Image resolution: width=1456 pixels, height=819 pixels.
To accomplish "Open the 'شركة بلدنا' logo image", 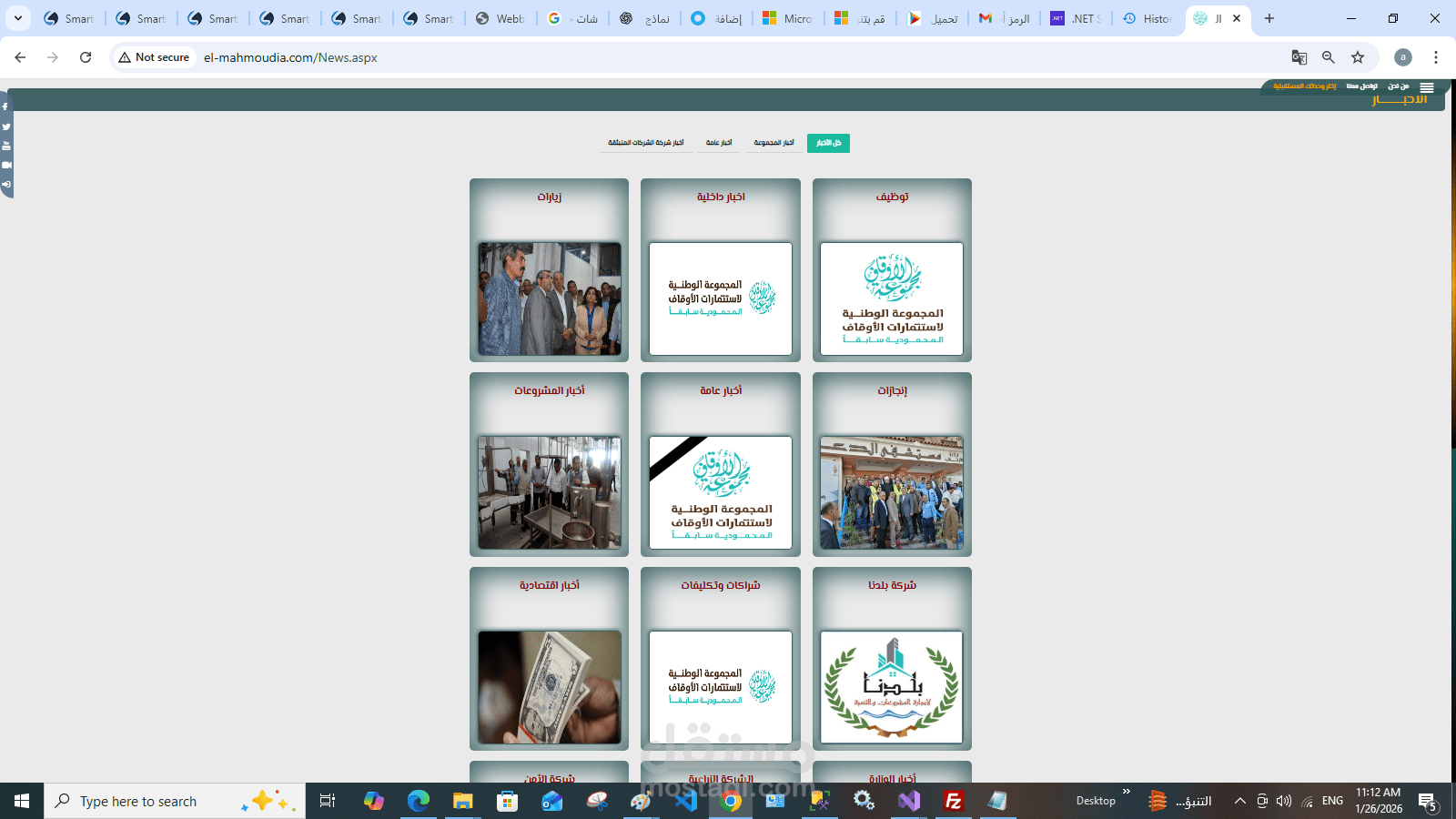I will pos(892,687).
